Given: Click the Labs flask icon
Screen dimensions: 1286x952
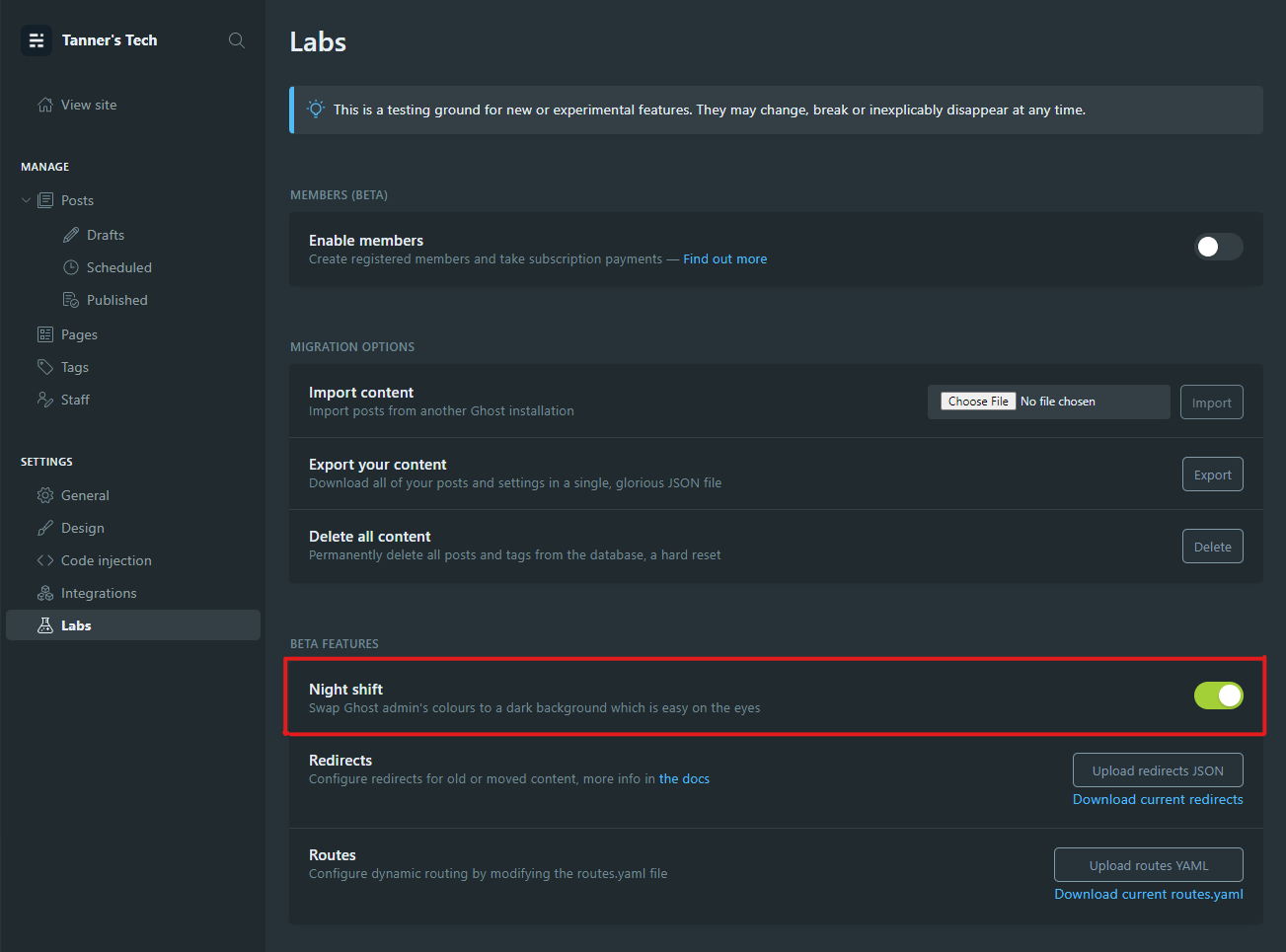Looking at the screenshot, I should (45, 625).
